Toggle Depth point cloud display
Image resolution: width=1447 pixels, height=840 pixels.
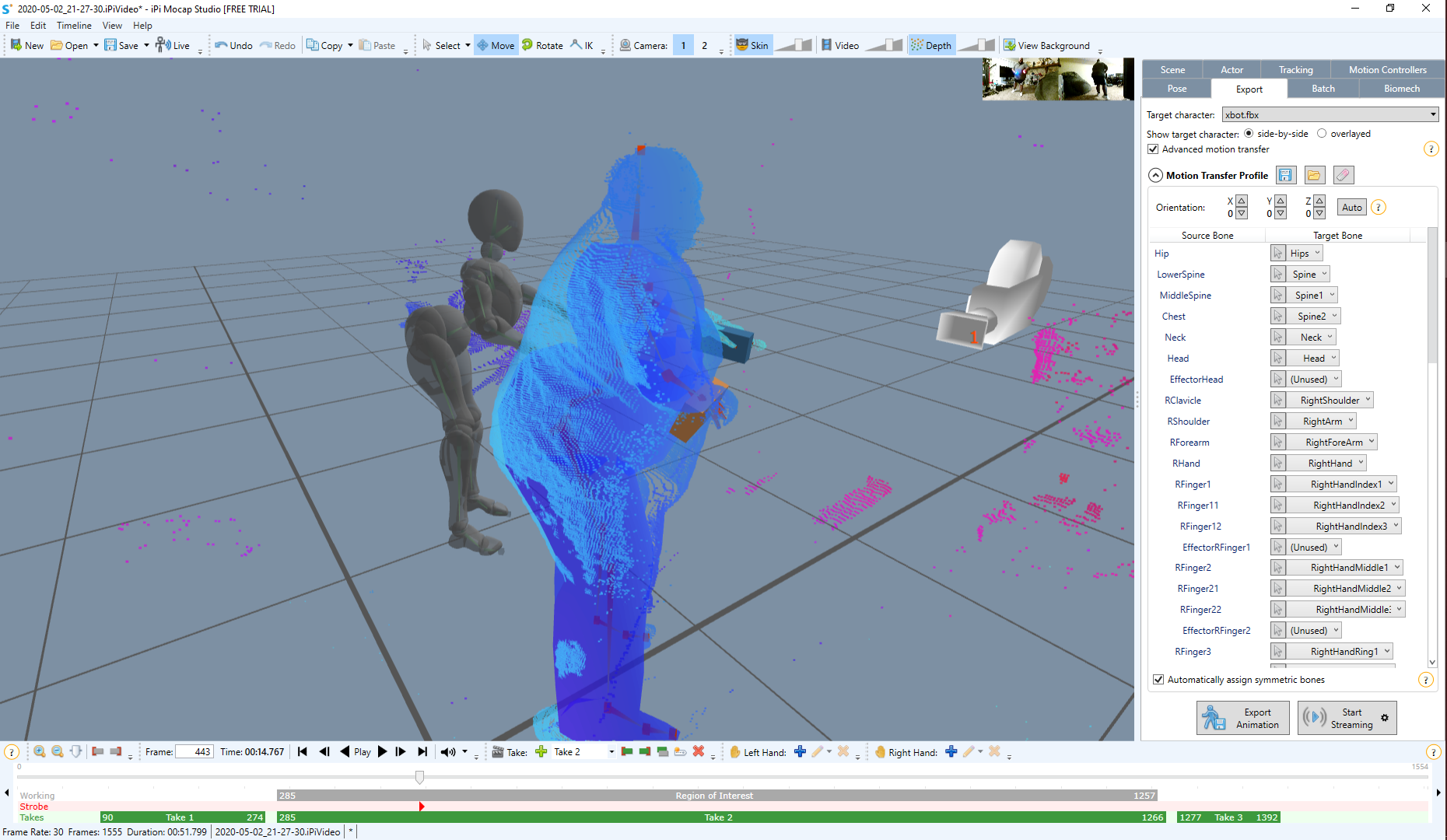[931, 45]
